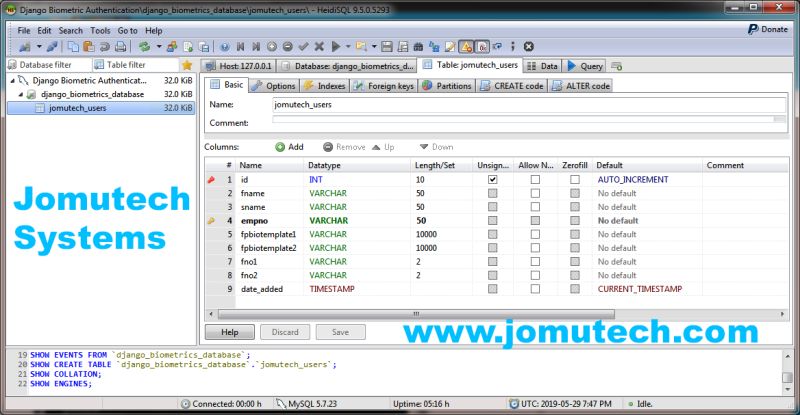
Task: Click the Donate link
Action: tap(768, 30)
